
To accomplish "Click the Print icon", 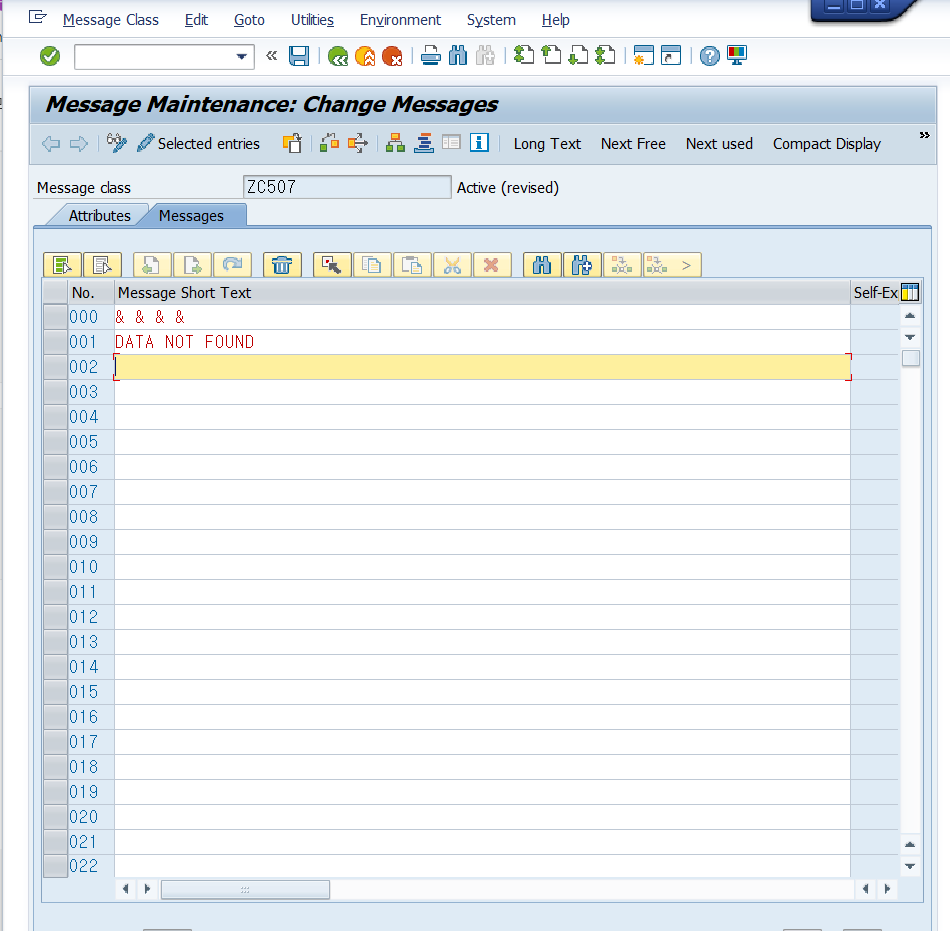I will (431, 56).
